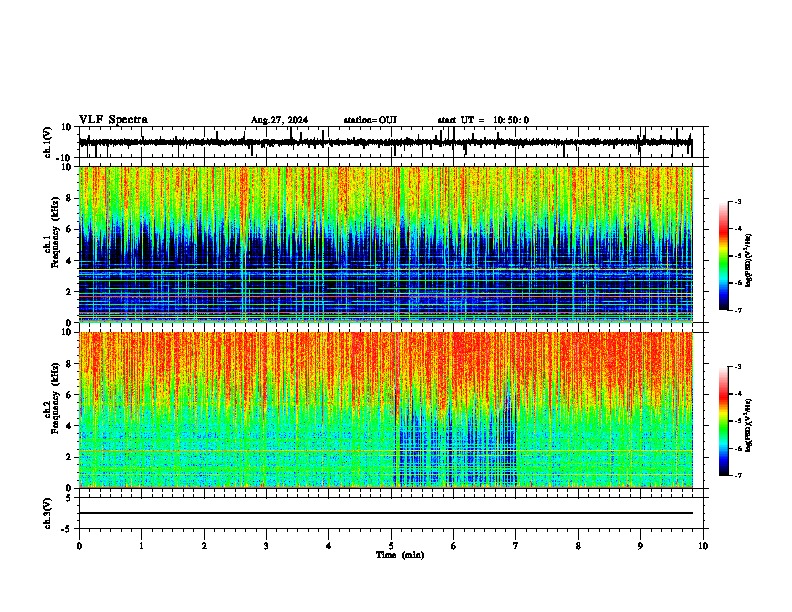Click the time axis tick label "3"
The image size is (792, 612).
point(266,546)
